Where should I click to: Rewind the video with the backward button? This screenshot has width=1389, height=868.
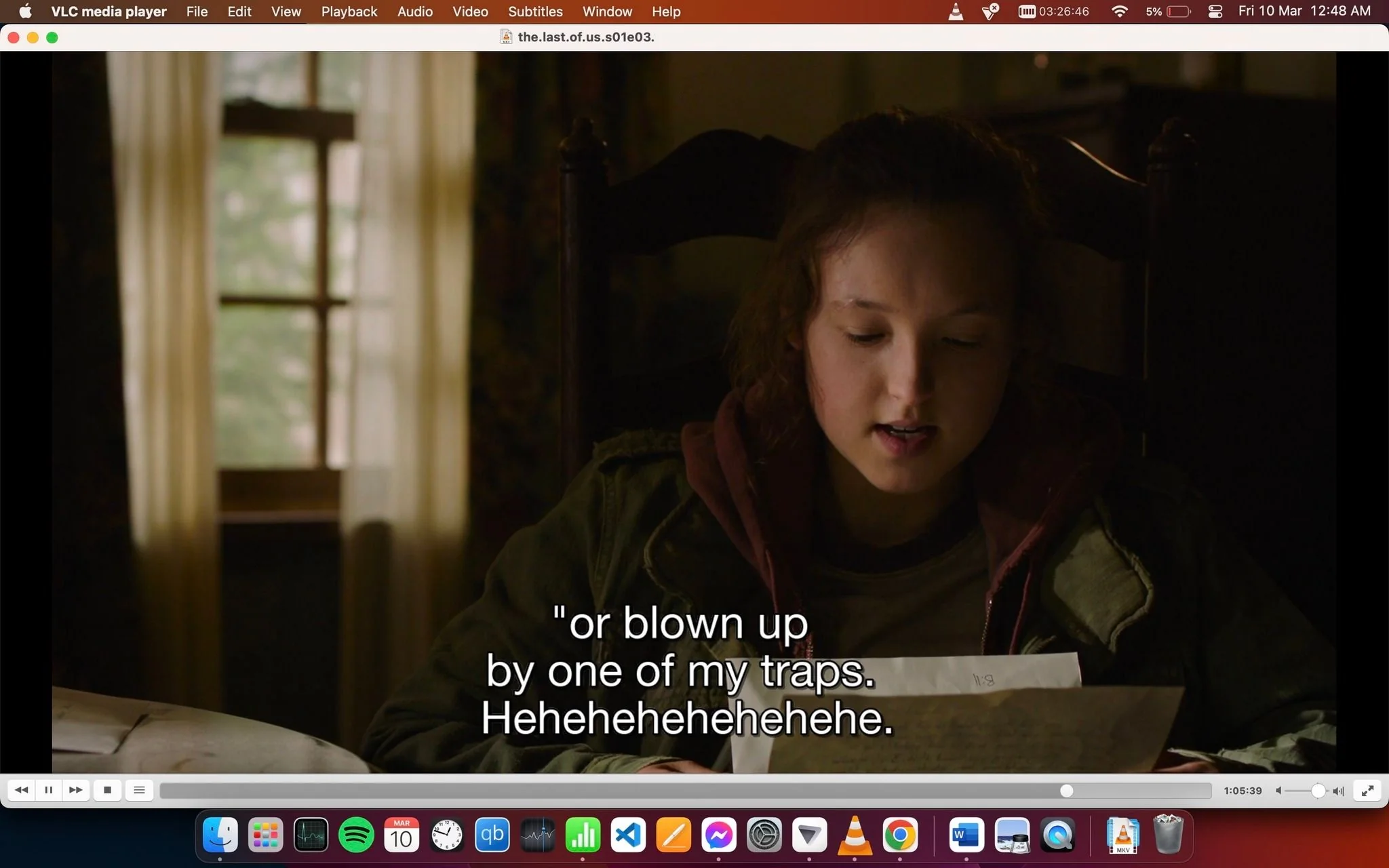(x=22, y=790)
